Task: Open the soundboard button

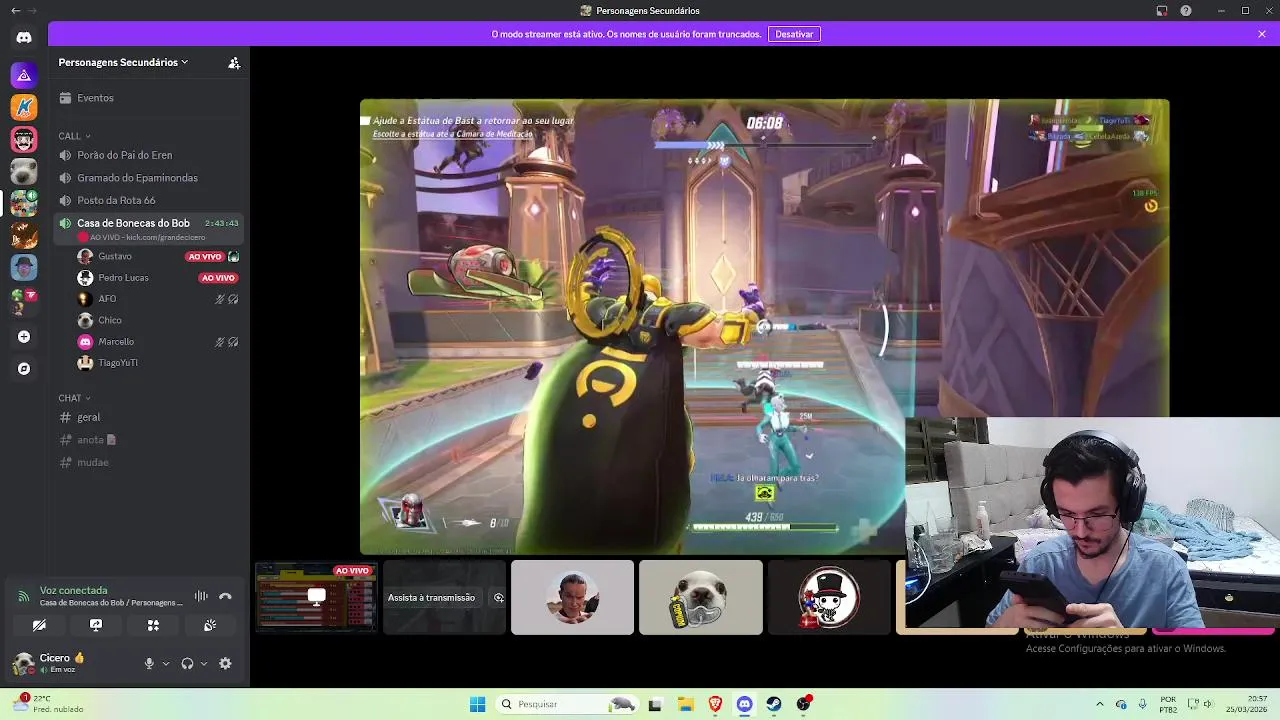Action: point(210,625)
